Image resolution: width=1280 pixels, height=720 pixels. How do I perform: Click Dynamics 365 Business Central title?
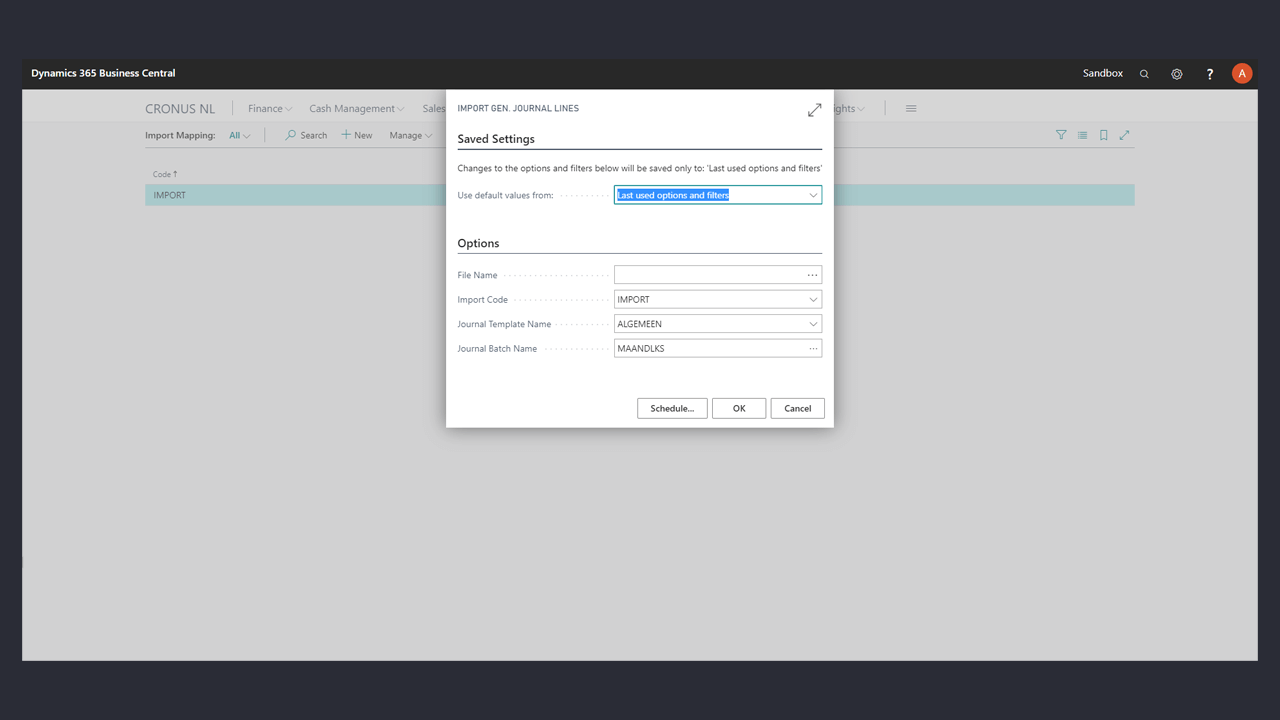(103, 73)
